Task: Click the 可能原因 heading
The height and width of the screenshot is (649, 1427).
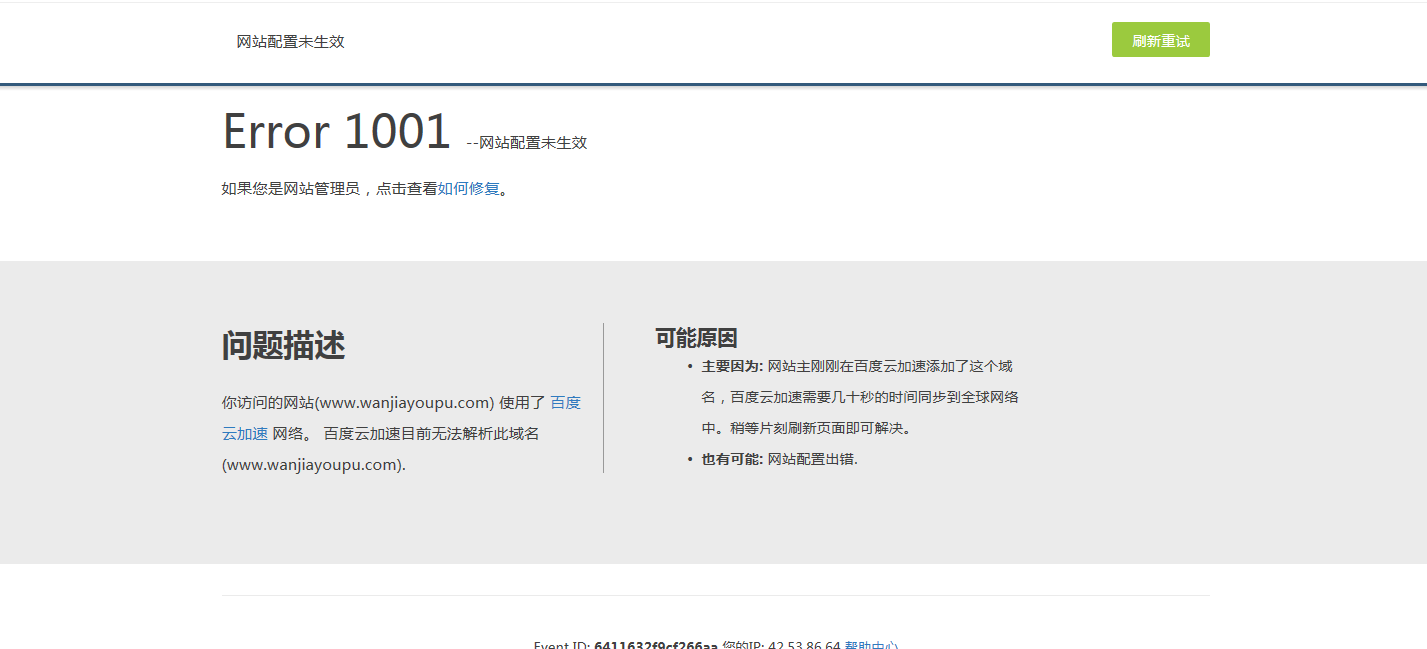Action: pyautogui.click(x=696, y=338)
